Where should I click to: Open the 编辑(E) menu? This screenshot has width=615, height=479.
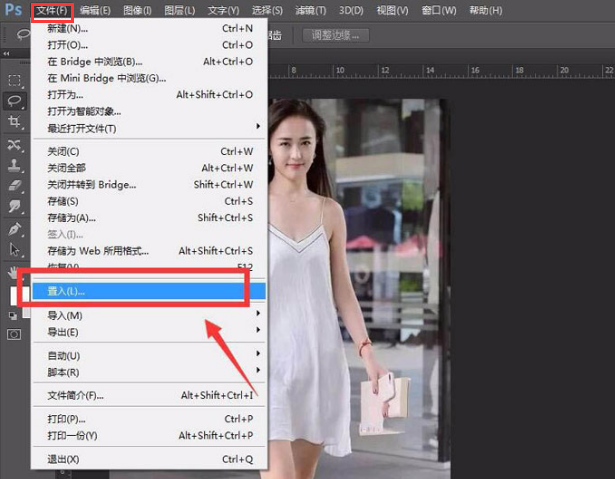(95, 10)
